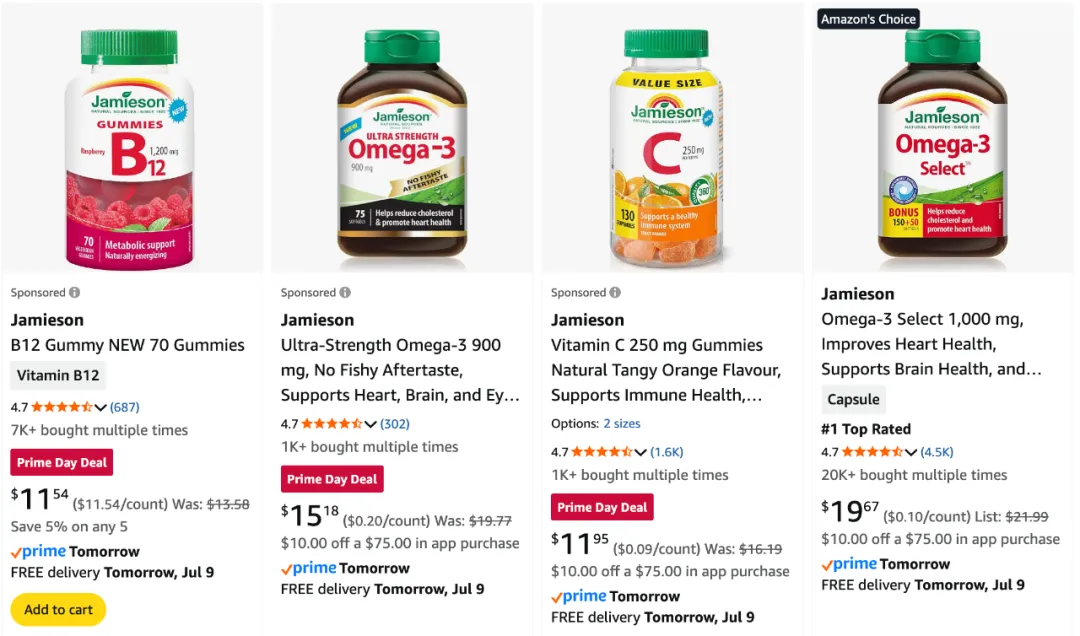This screenshot has width=1080, height=636.
Task: Select the Vitamin B12 tag
Action: click(x=58, y=376)
